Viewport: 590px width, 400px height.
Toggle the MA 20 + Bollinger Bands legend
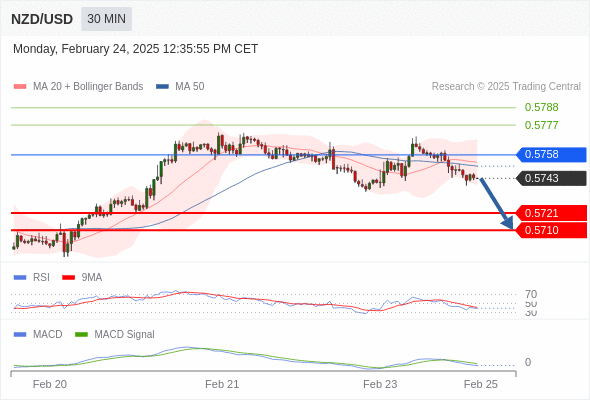coord(78,87)
